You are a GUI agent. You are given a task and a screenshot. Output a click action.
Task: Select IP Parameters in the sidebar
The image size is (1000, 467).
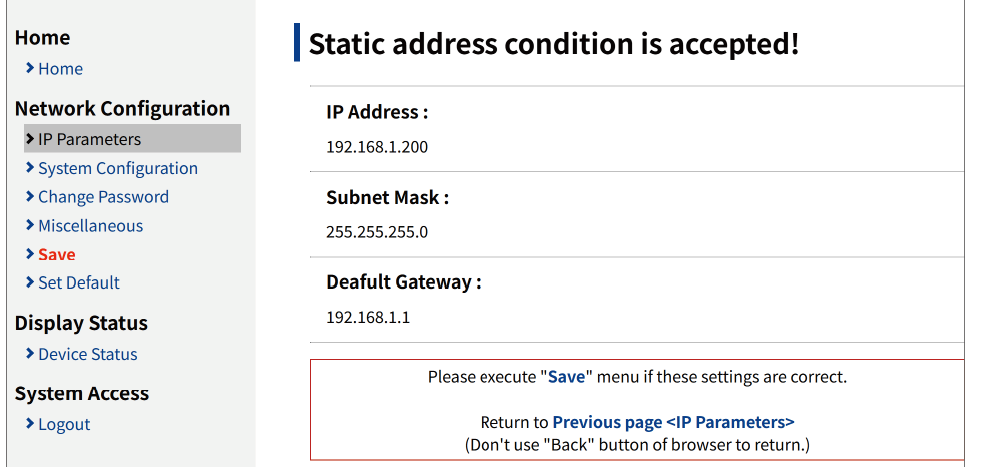89,139
